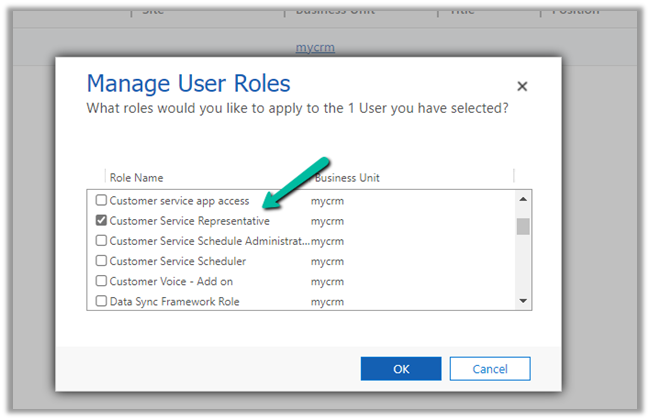650x420 pixels.
Task: Click the Customer Service Representative role name
Action: click(x=189, y=221)
